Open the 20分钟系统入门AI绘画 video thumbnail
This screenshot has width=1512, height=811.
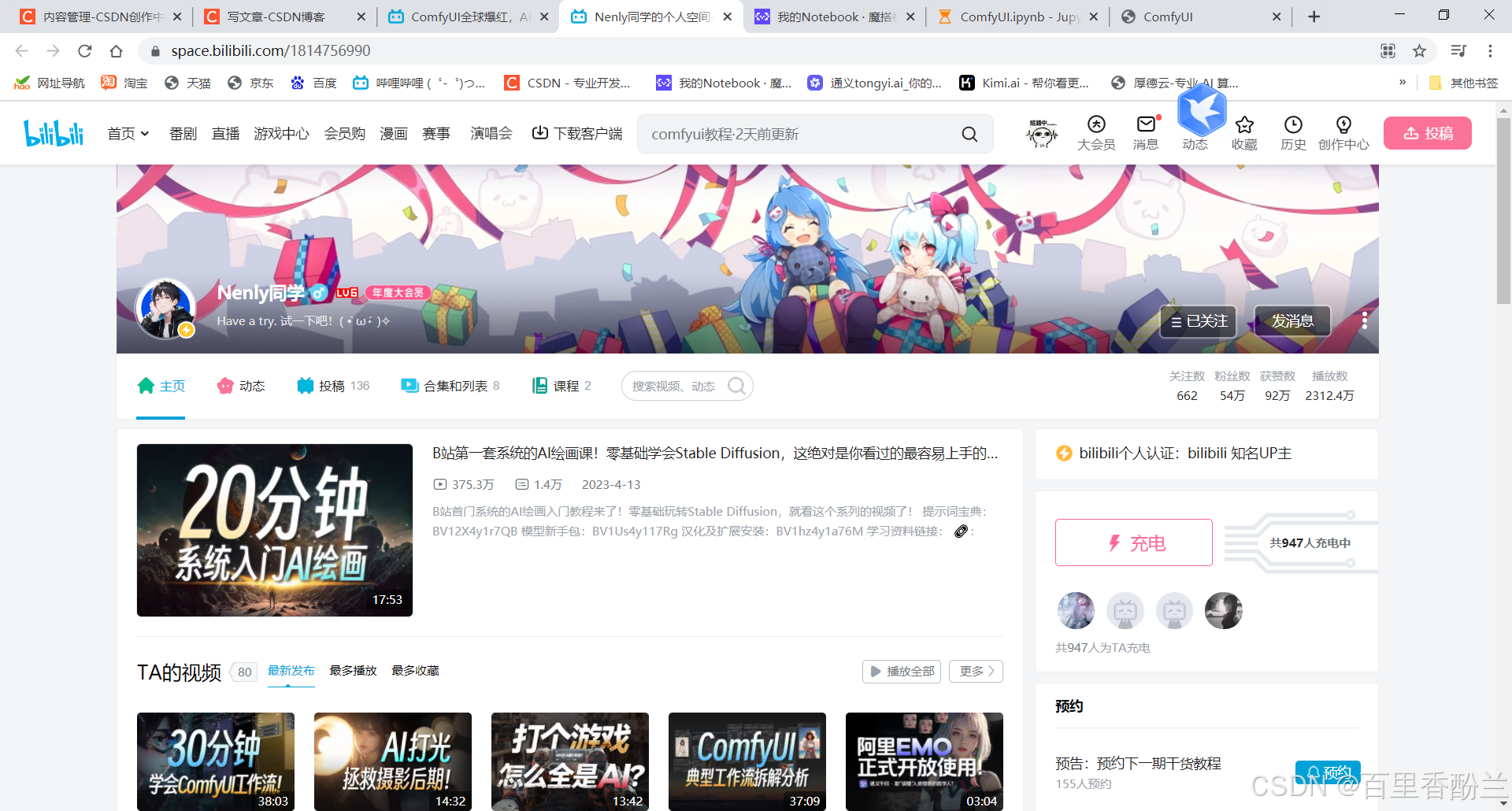(275, 530)
